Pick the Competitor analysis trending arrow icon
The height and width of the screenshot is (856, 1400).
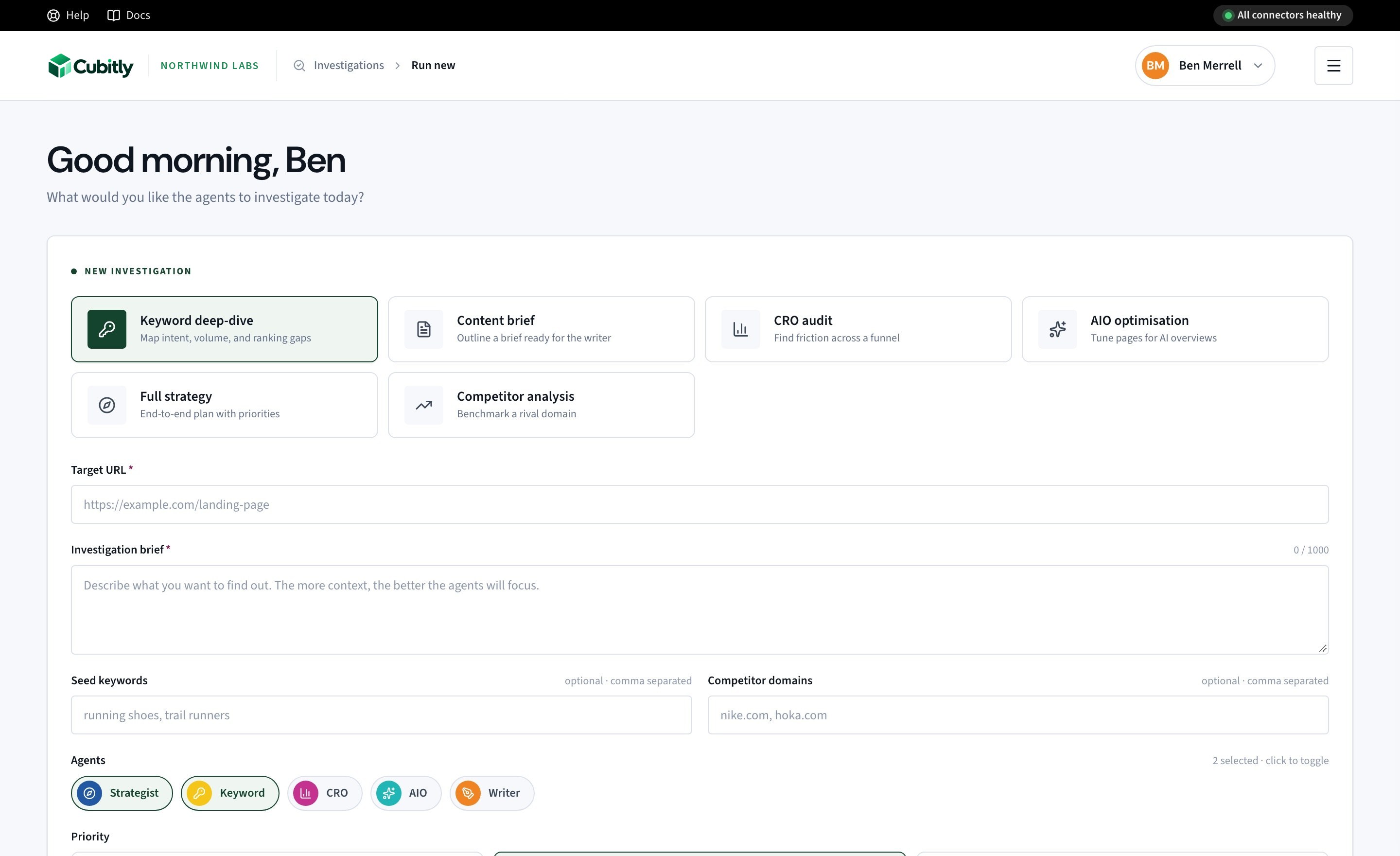424,405
